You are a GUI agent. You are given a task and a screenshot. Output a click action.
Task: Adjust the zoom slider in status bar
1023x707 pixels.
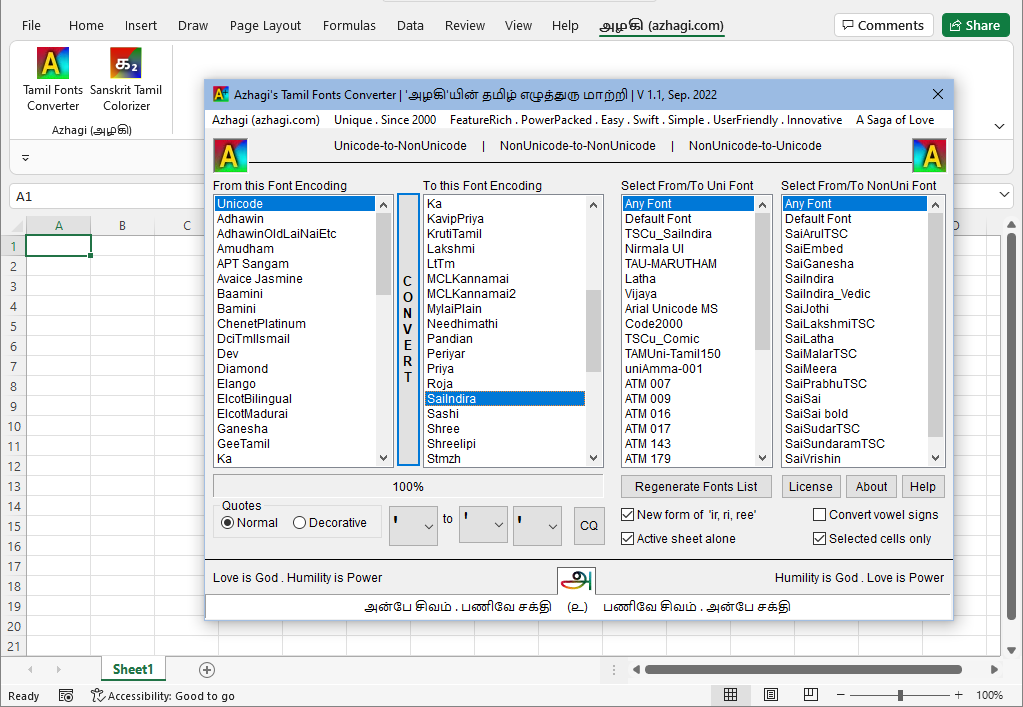pyautogui.click(x=900, y=695)
